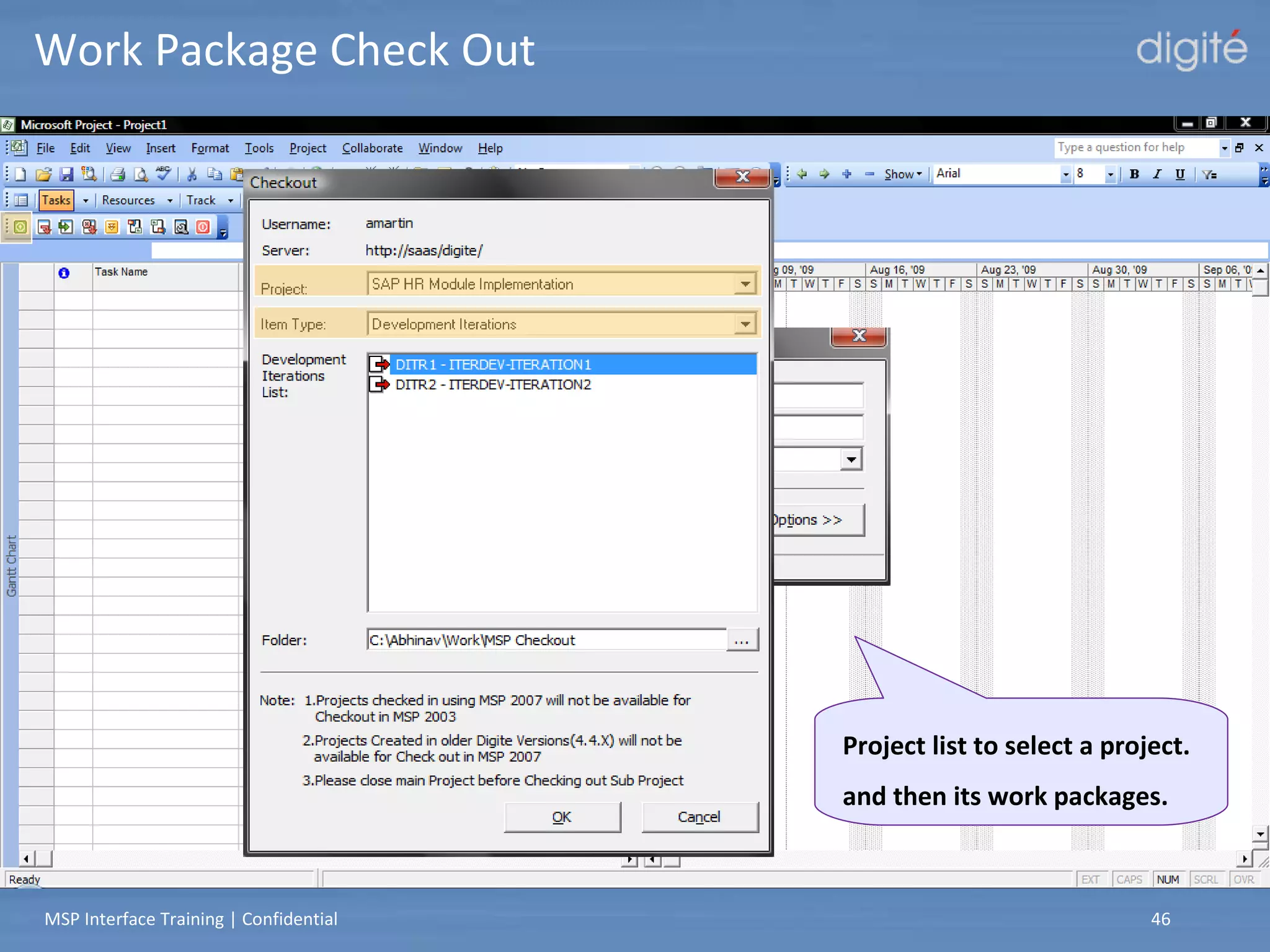Image resolution: width=1270 pixels, height=952 pixels.
Task: Open Print Preview icon
Action: point(141,175)
